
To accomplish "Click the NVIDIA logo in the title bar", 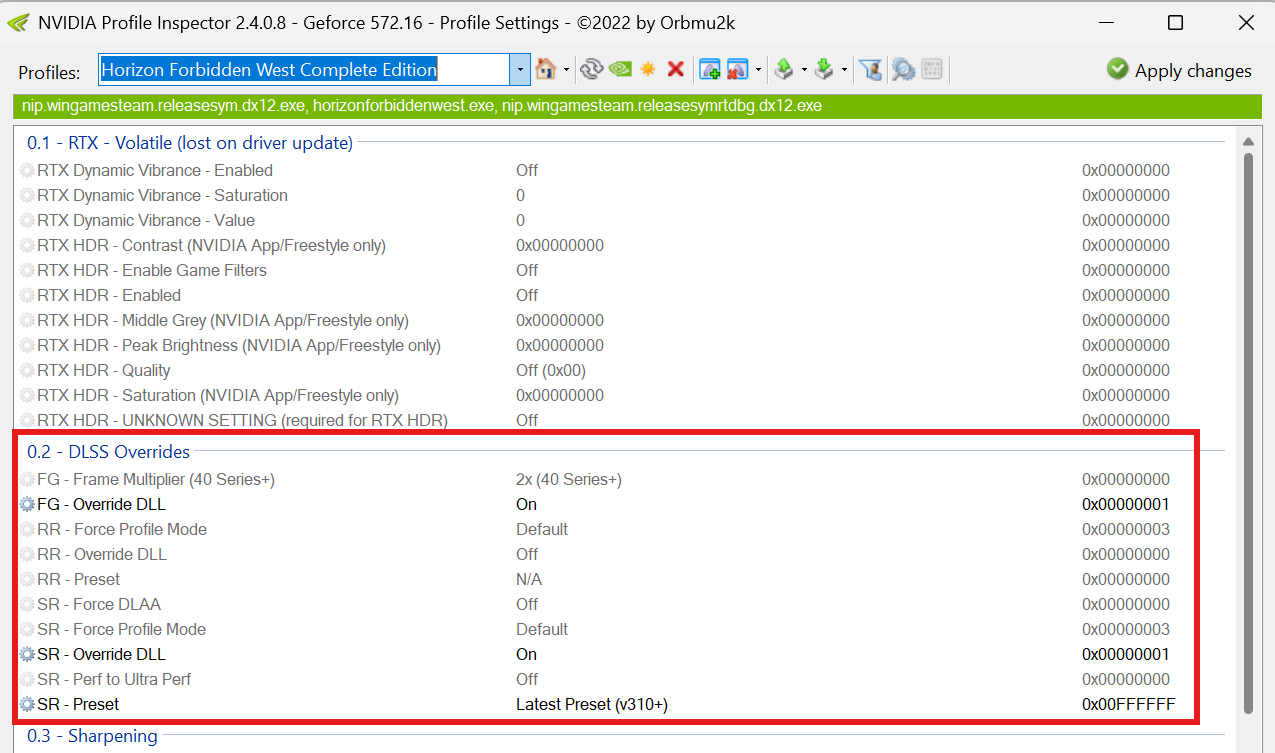I will (17, 22).
